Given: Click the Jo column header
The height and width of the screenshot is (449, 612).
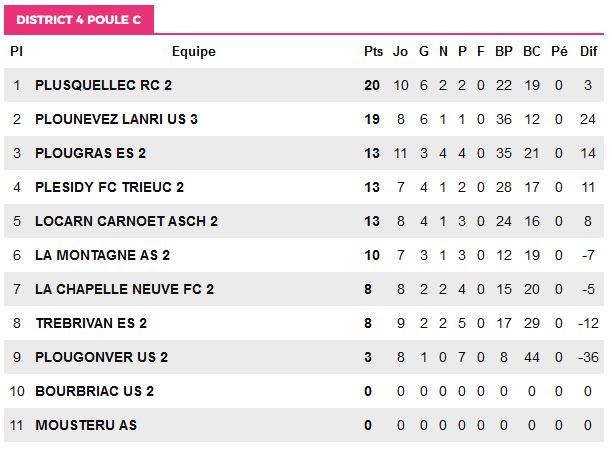Looking at the screenshot, I should [400, 51].
